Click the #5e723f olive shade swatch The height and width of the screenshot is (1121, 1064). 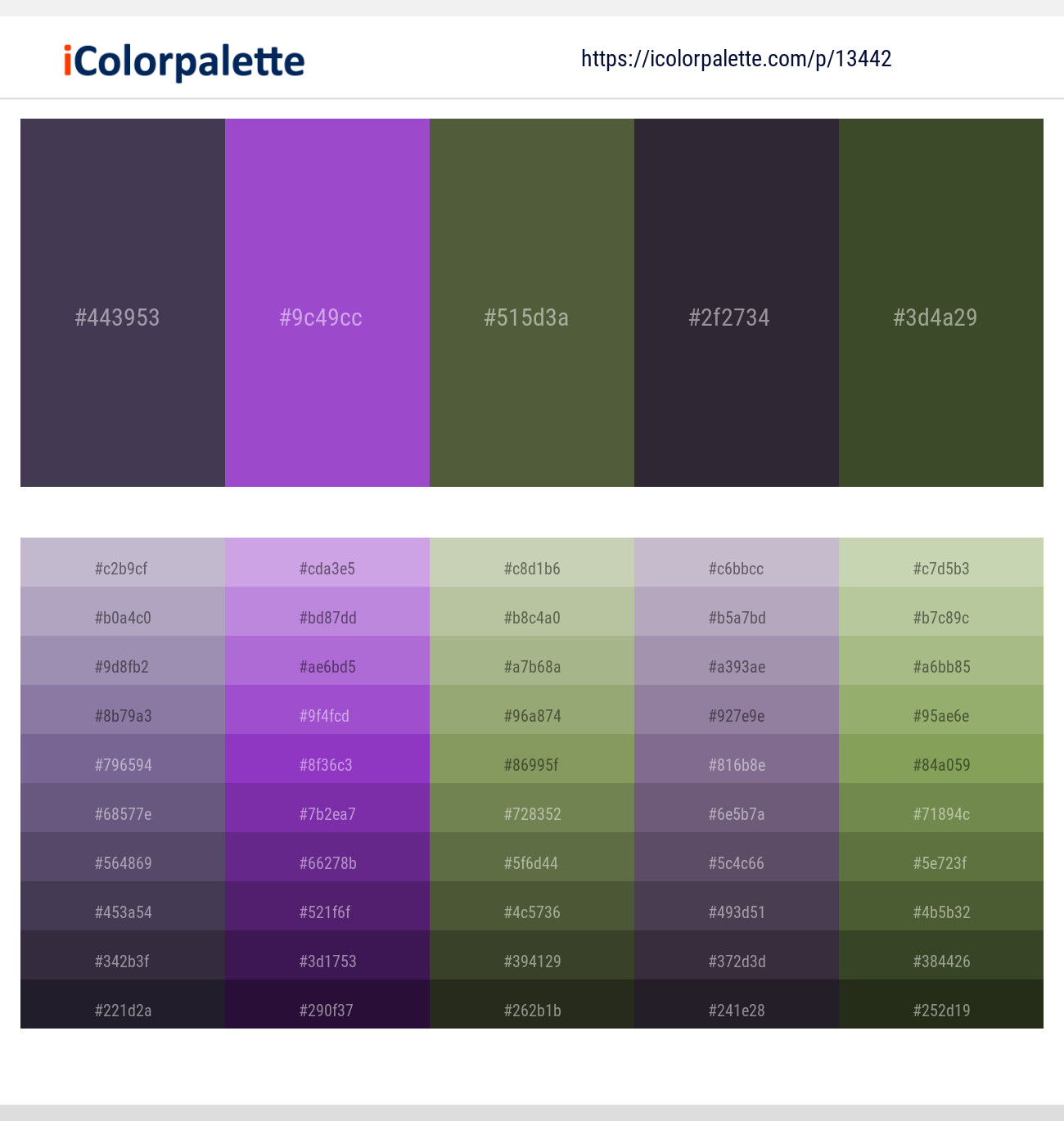(x=940, y=862)
